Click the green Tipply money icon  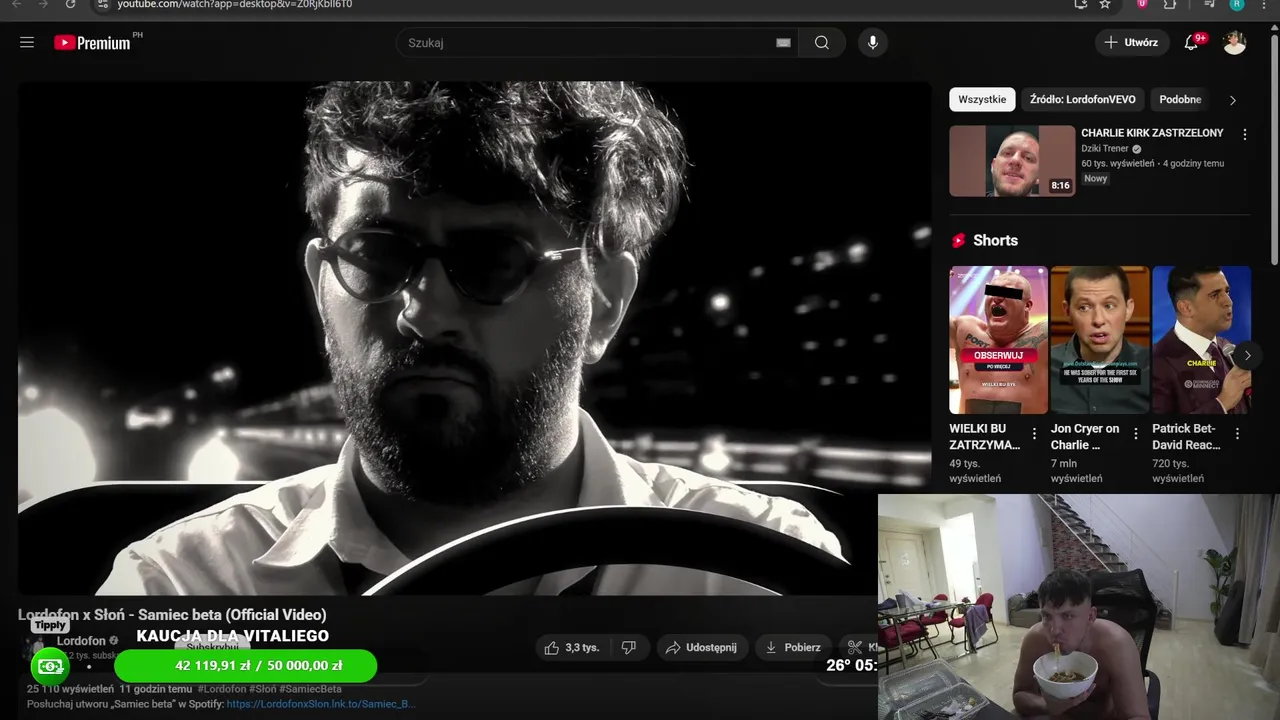(50, 666)
